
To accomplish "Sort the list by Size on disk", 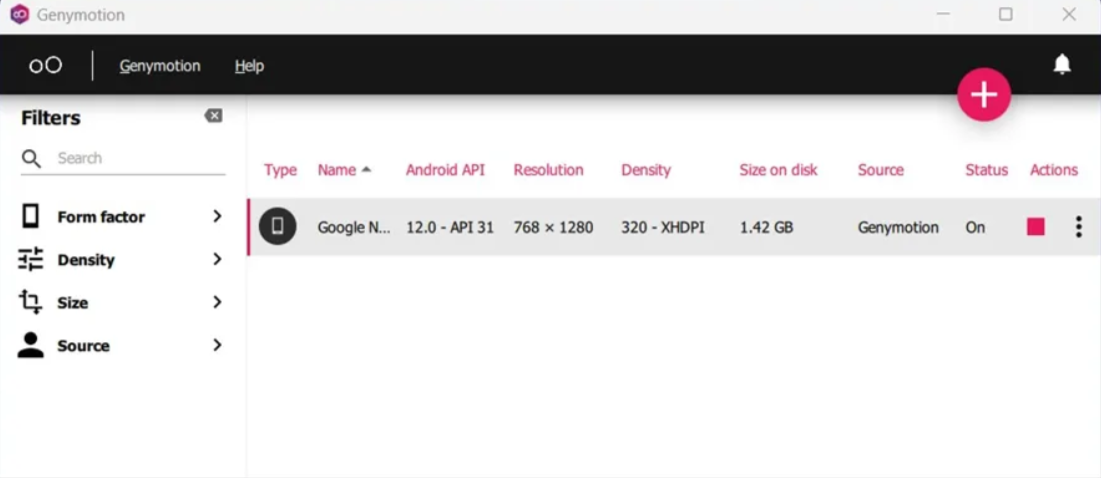I will [778, 170].
